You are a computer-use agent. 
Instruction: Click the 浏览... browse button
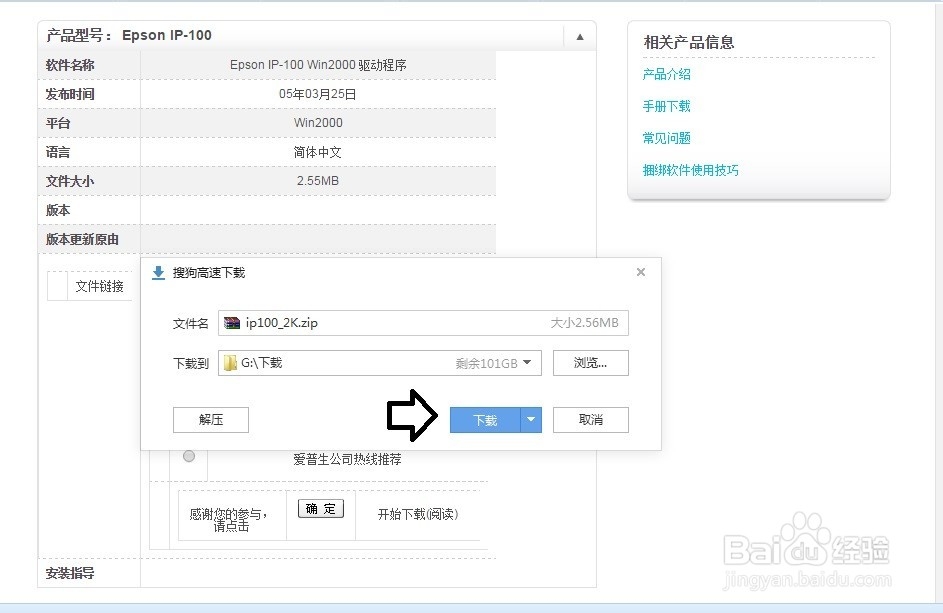591,363
